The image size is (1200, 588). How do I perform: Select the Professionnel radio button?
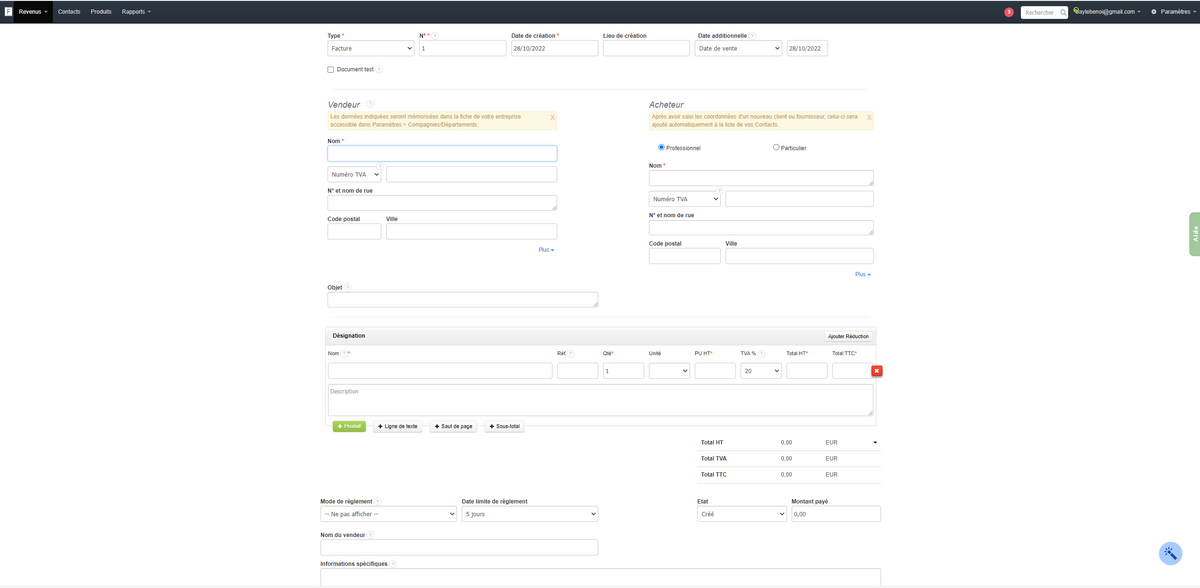pyautogui.click(x=661, y=147)
